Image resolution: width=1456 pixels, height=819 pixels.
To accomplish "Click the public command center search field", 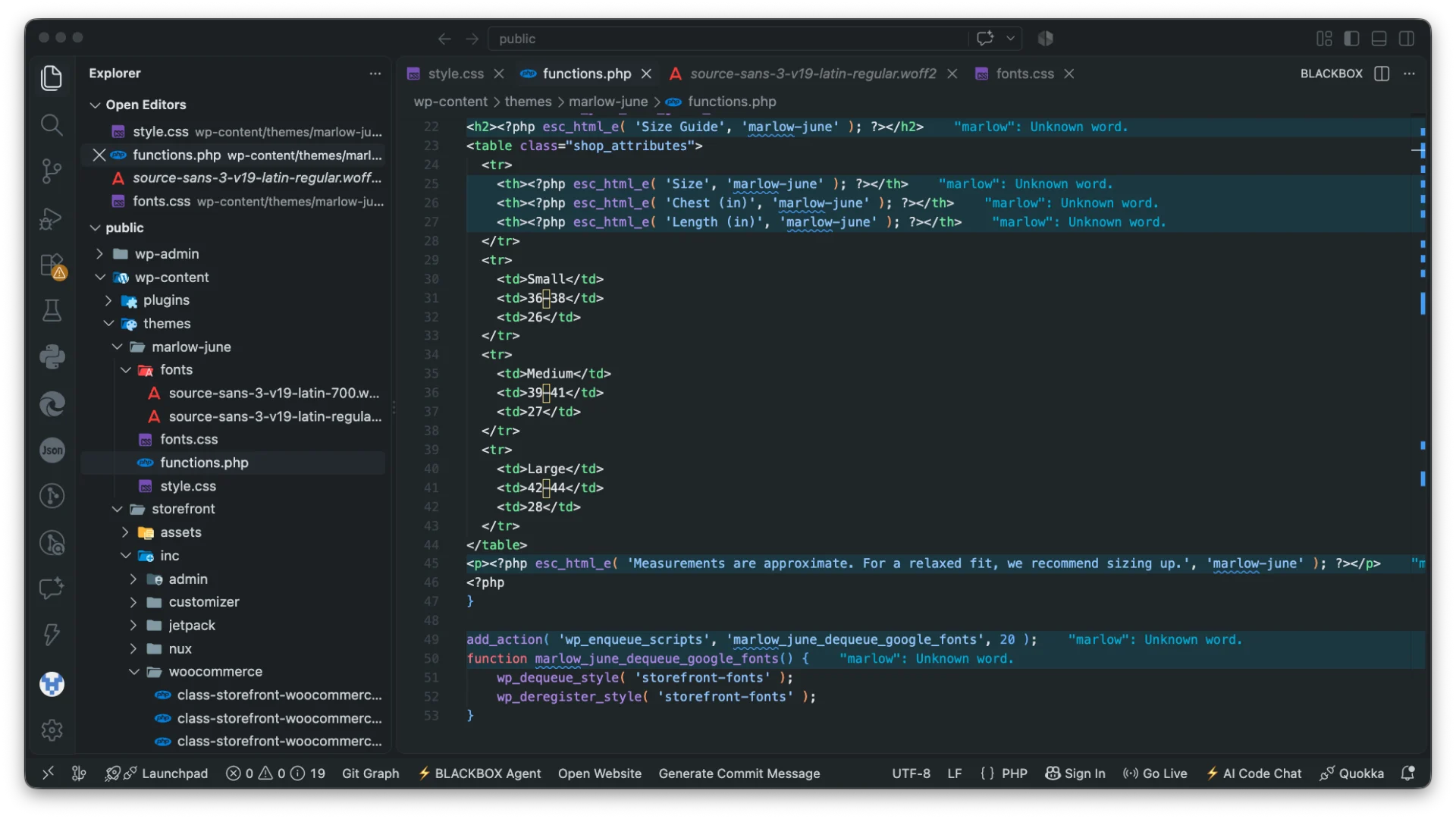I will click(x=728, y=39).
